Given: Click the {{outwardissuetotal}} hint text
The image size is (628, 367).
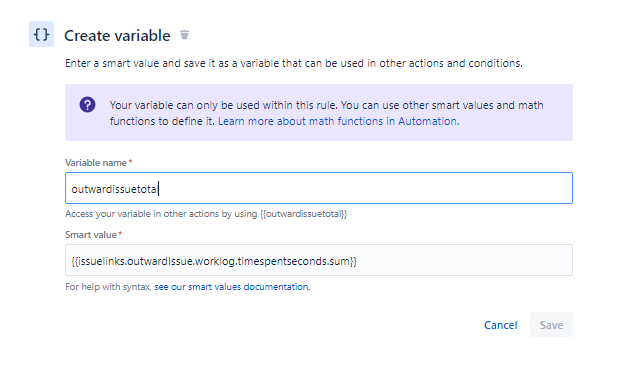Looking at the screenshot, I should tap(303, 214).
